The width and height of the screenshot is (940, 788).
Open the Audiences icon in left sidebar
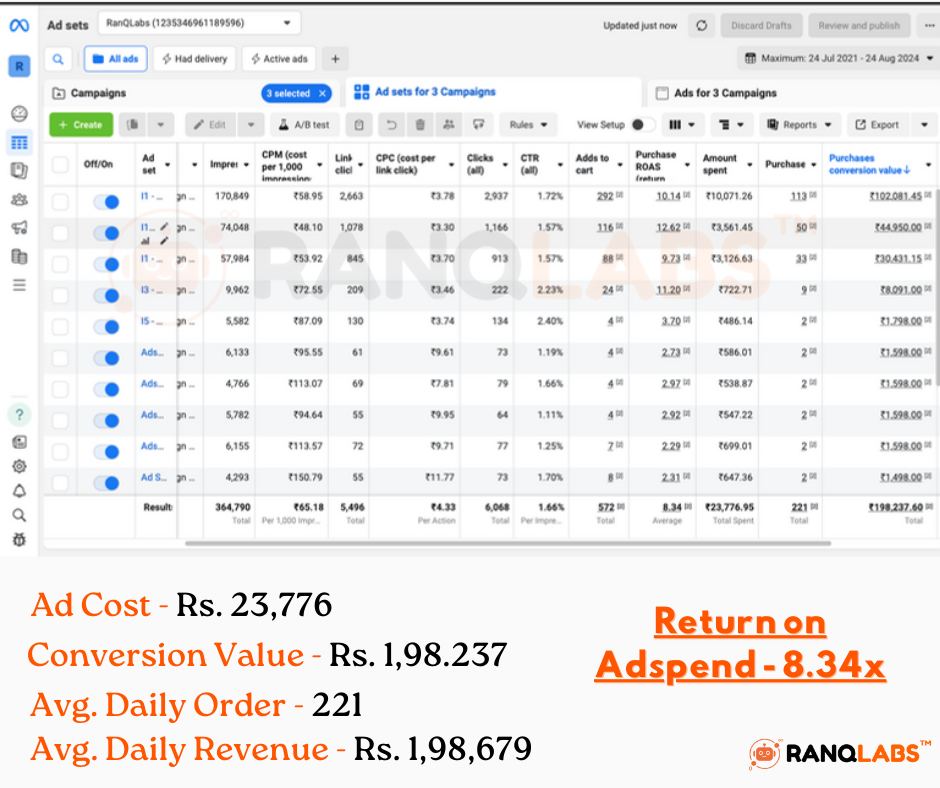pyautogui.click(x=19, y=199)
